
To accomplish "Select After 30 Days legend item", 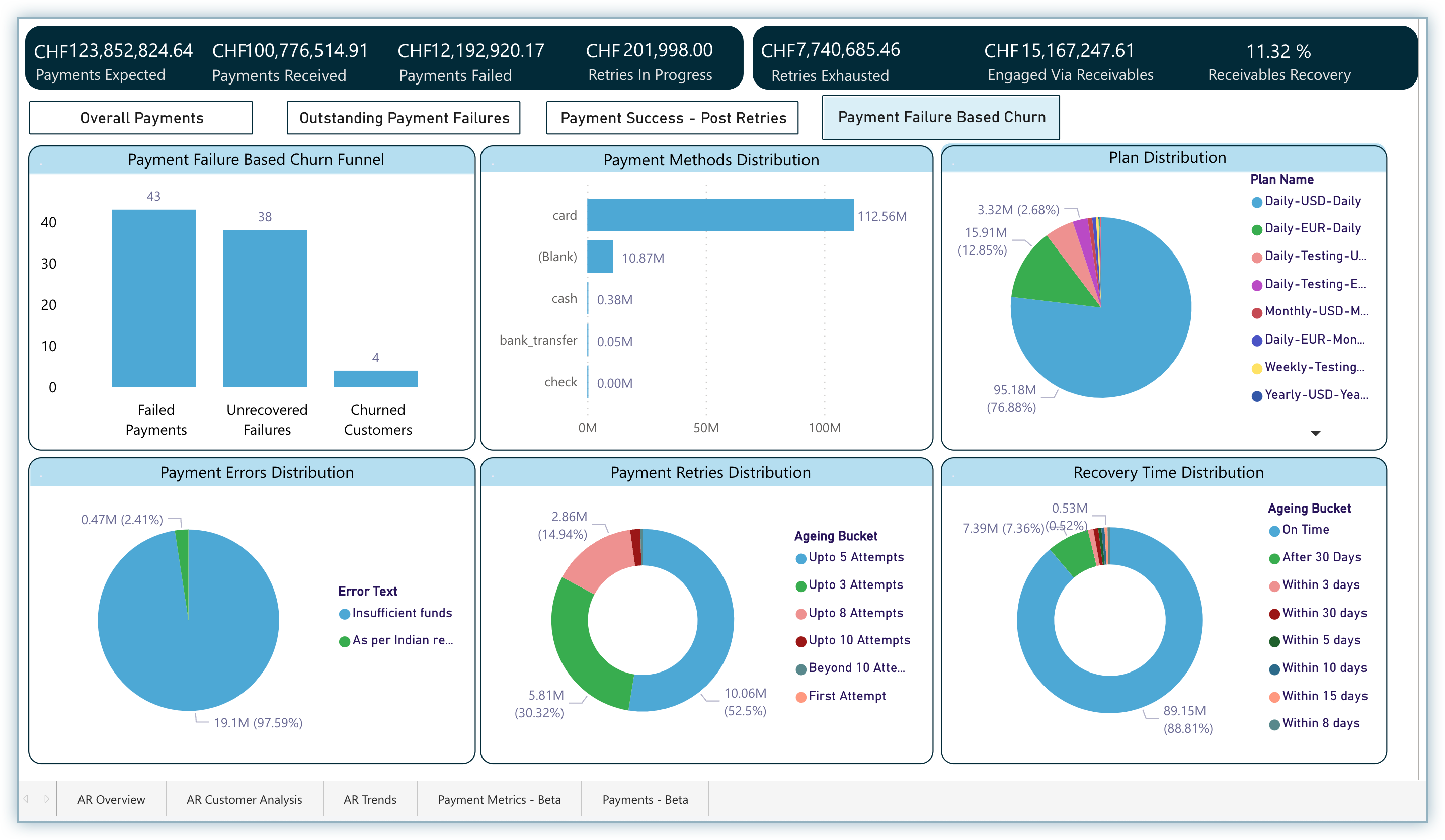I will pos(1315,557).
